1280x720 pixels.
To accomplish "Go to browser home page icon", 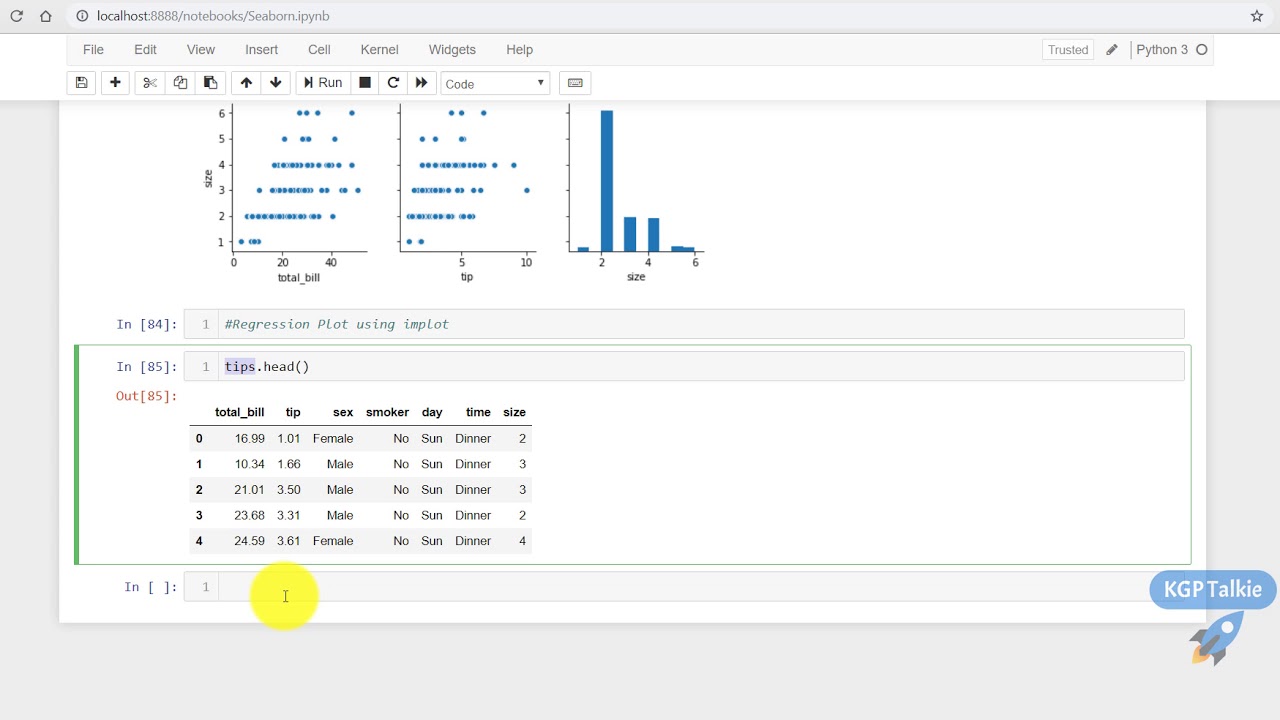I will click(x=45, y=16).
